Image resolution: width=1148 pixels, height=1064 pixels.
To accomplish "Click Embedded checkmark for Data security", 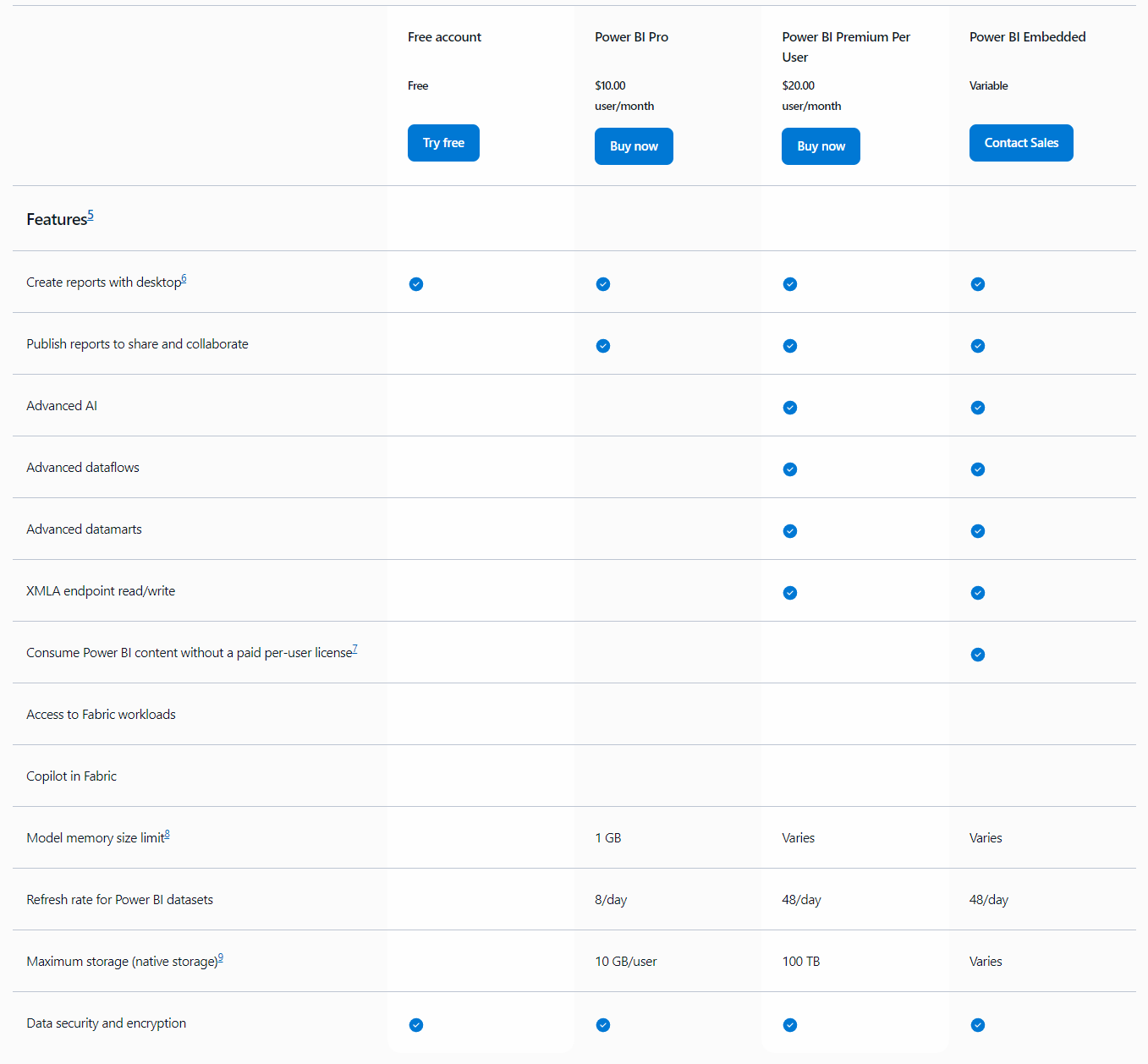I will tap(978, 1025).
